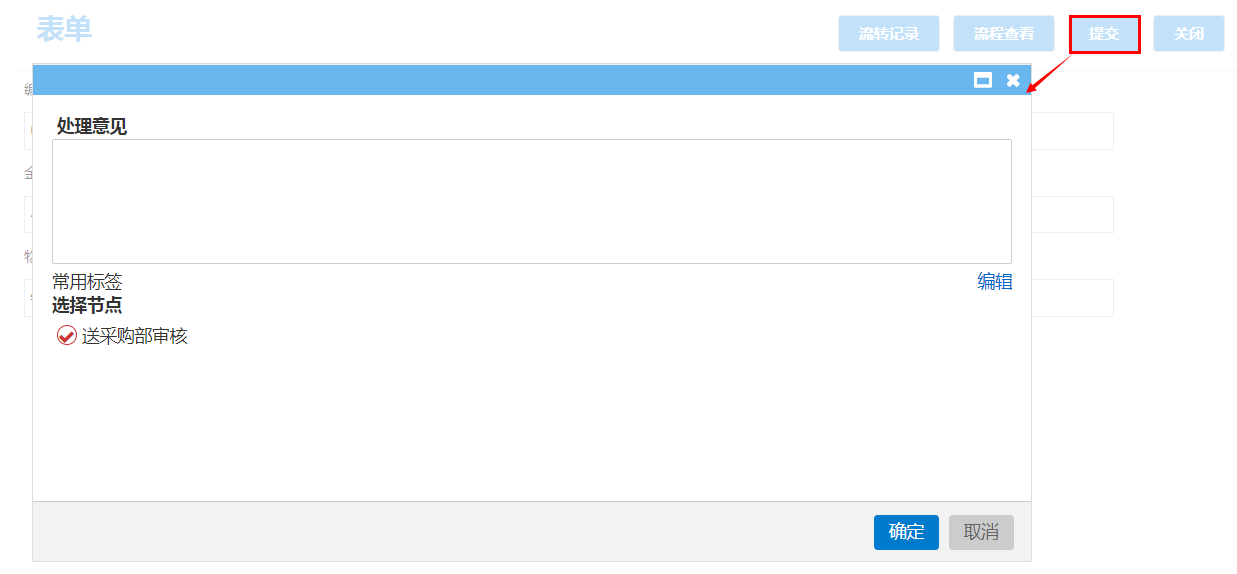Click the gray dialog footer bar
The width and height of the screenshot is (1237, 574).
(450, 532)
